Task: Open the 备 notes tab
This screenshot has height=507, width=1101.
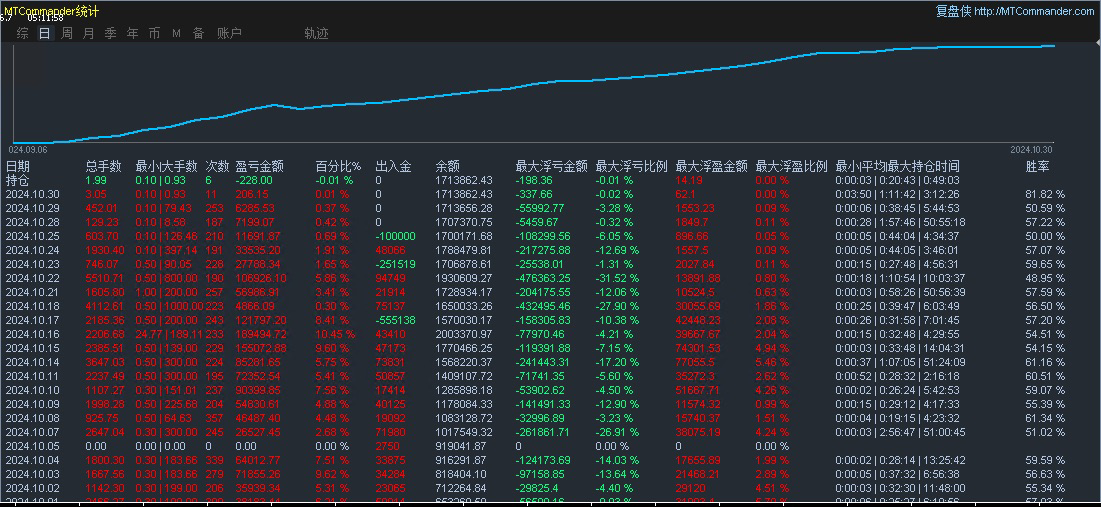Action: (199, 33)
